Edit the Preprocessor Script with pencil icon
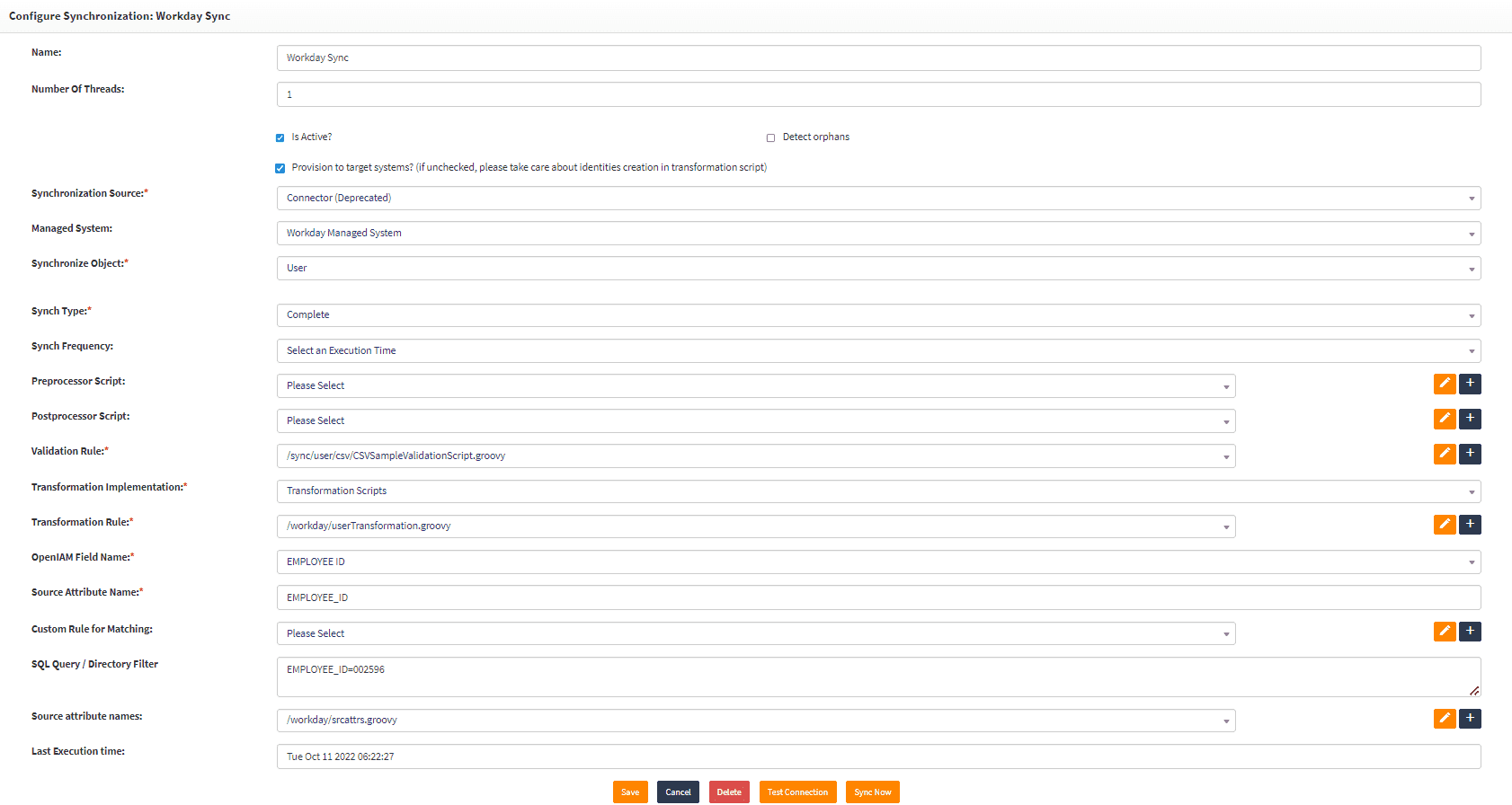 [1445, 384]
